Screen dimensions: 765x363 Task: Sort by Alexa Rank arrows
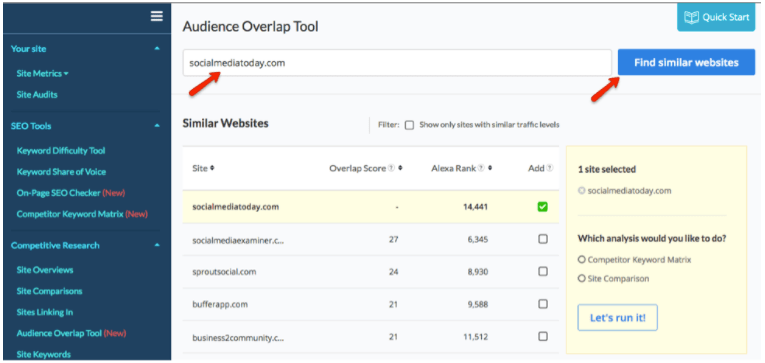click(490, 168)
